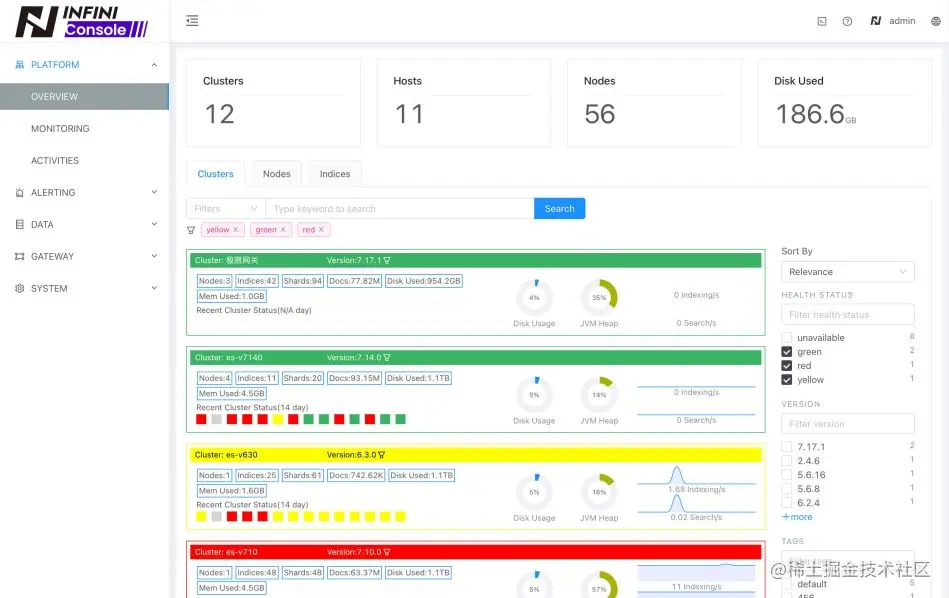The height and width of the screenshot is (598, 949).
Task: Open the Filters dropdown
Action: 226,208
